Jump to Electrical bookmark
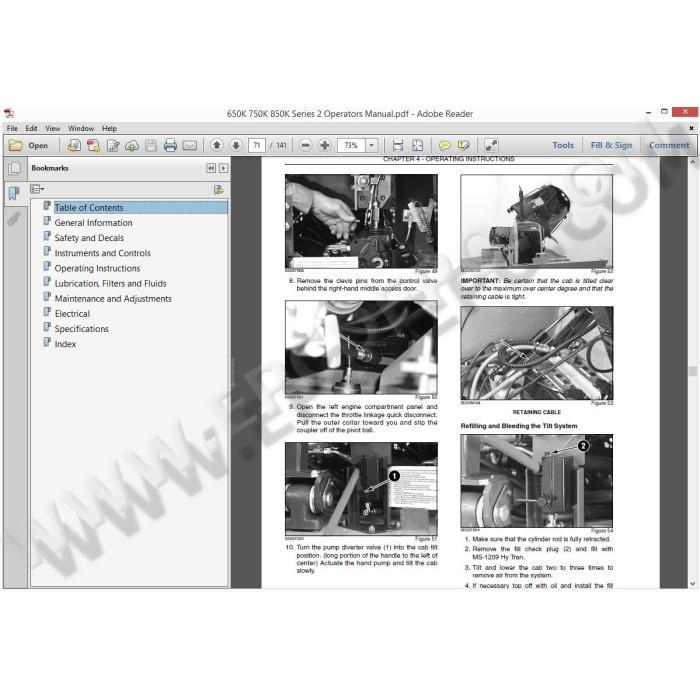700x700 pixels. [x=72, y=314]
